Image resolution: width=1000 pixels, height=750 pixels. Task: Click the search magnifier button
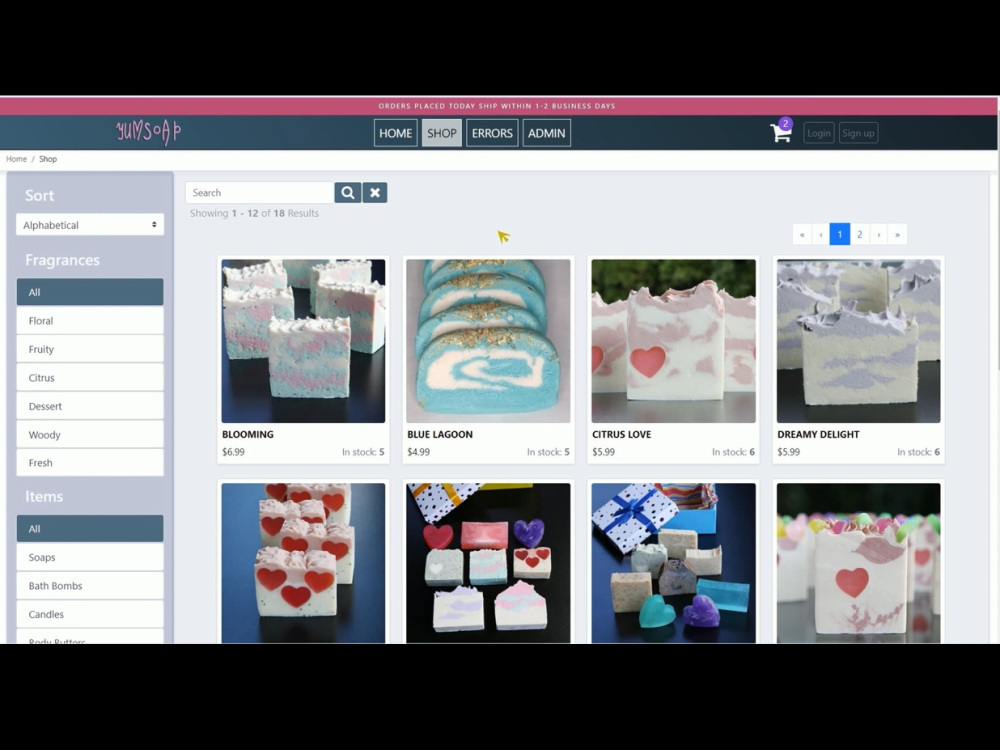(x=348, y=193)
